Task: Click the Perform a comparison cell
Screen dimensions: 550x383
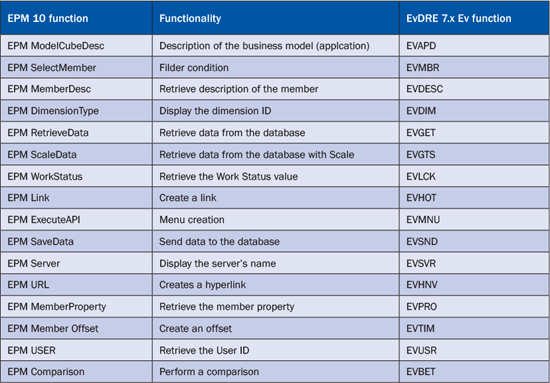Action: pyautogui.click(x=276, y=371)
